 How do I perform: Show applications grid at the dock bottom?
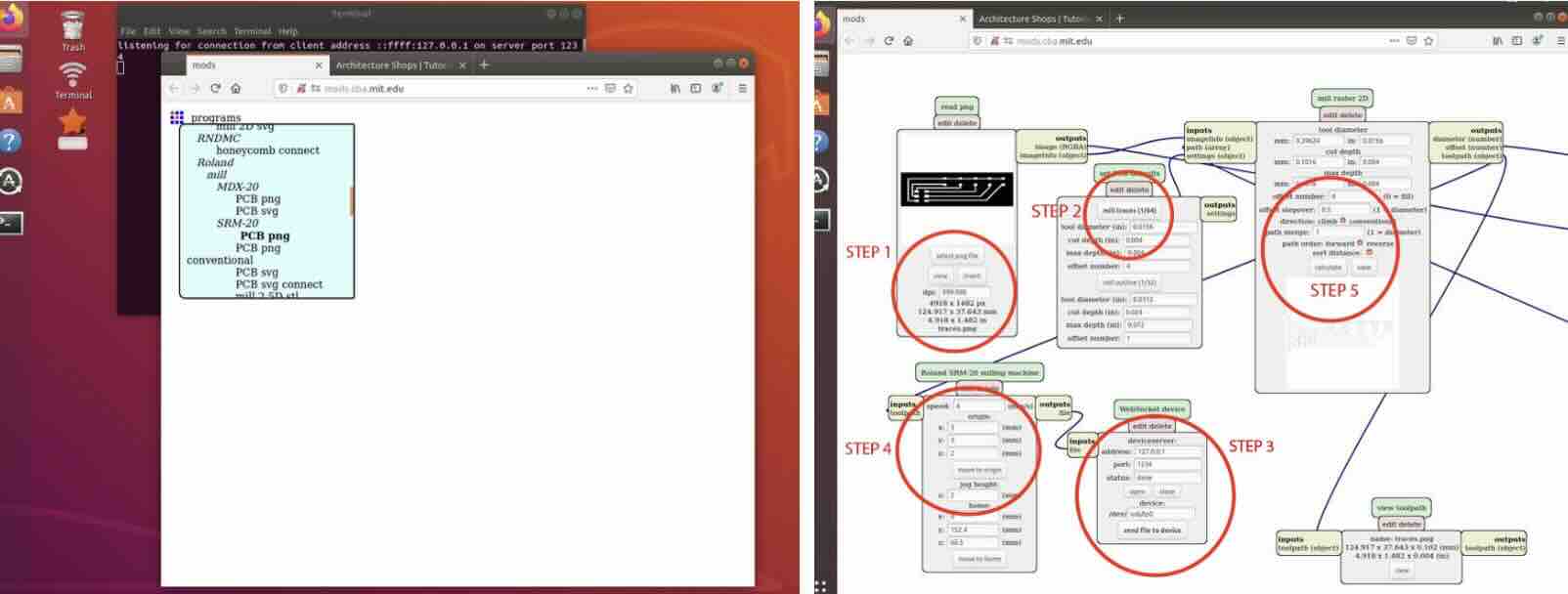pos(819,586)
